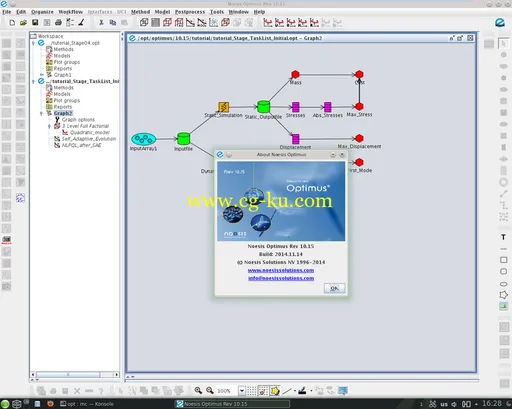Viewport: 512px width, 409px height.
Task: Open the fill color dropdown arrow
Action: coord(311,391)
